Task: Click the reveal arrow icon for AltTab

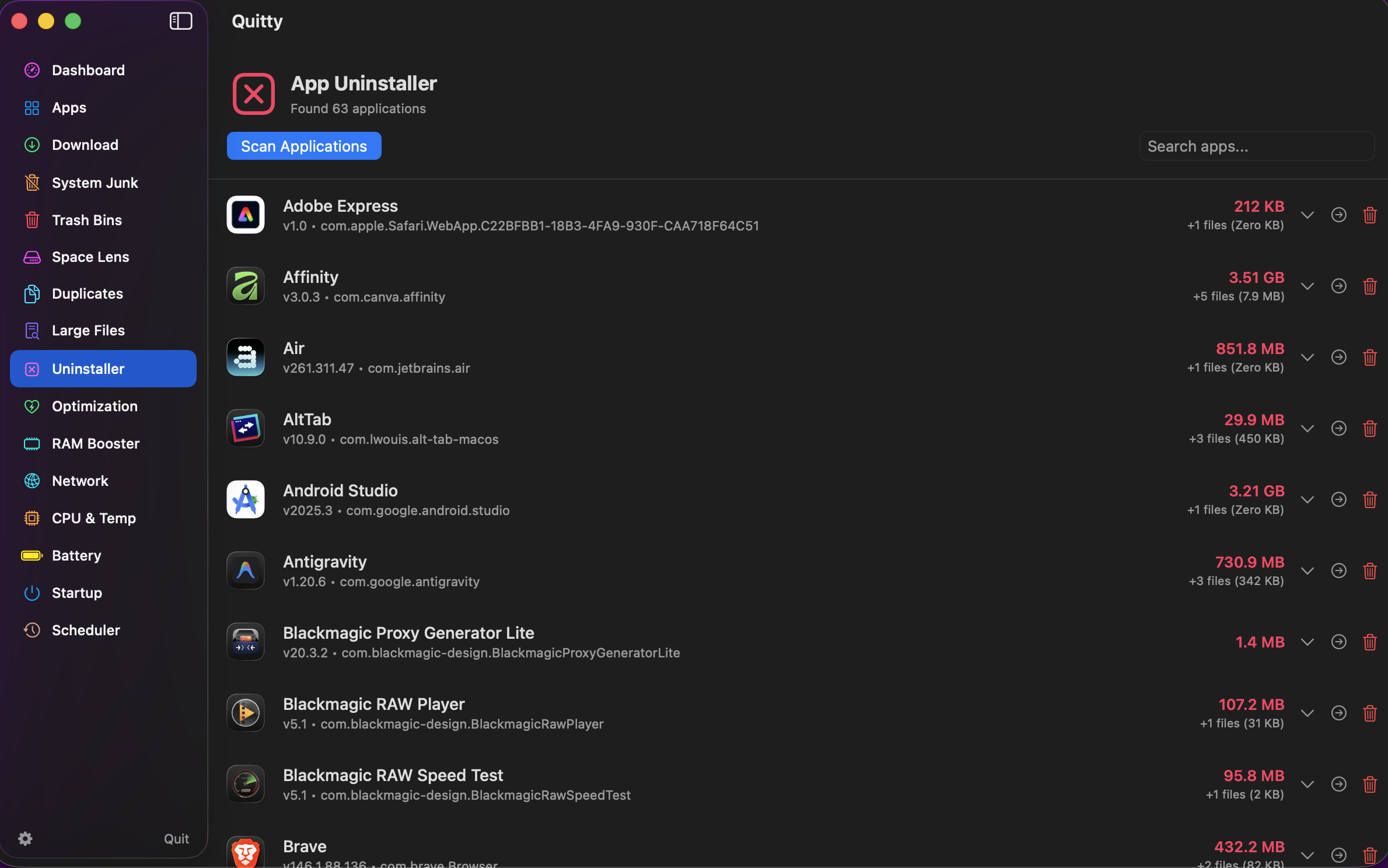Action: (x=1339, y=429)
